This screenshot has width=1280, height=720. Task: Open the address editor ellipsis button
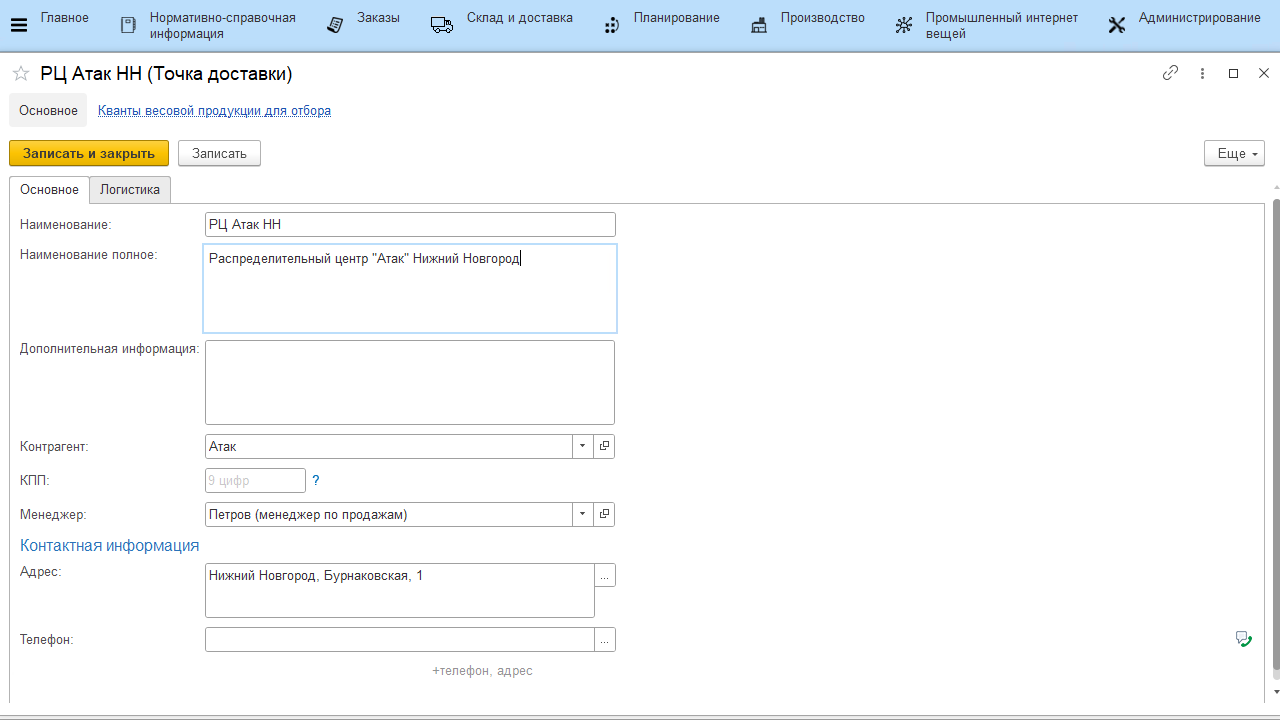point(605,576)
